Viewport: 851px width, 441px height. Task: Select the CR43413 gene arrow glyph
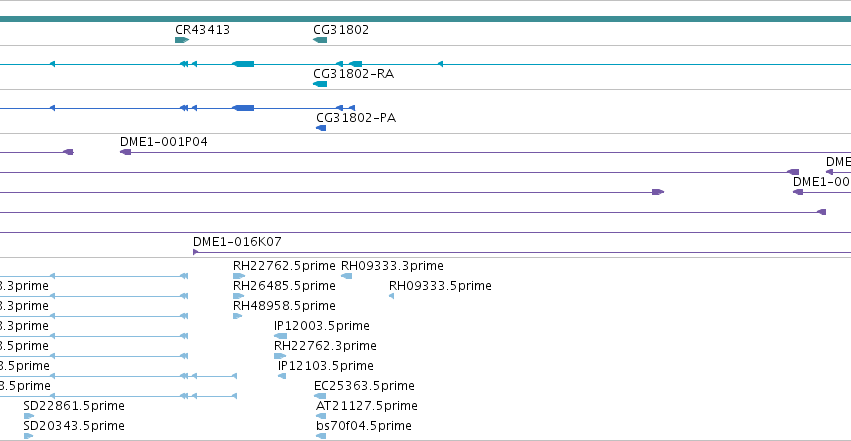point(182,40)
